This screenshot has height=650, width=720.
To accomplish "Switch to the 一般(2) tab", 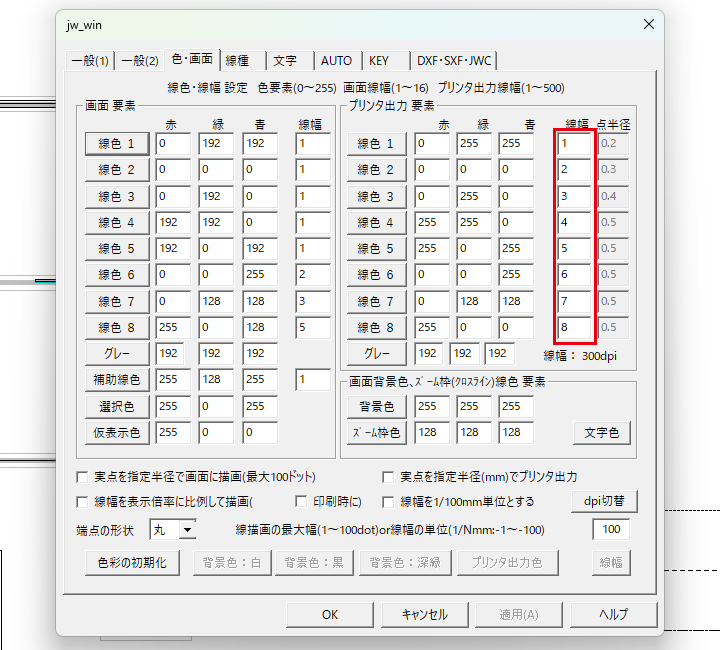I will point(140,61).
